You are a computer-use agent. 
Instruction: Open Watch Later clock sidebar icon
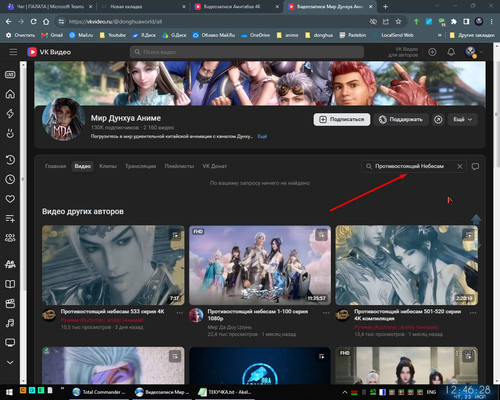click(x=10, y=179)
